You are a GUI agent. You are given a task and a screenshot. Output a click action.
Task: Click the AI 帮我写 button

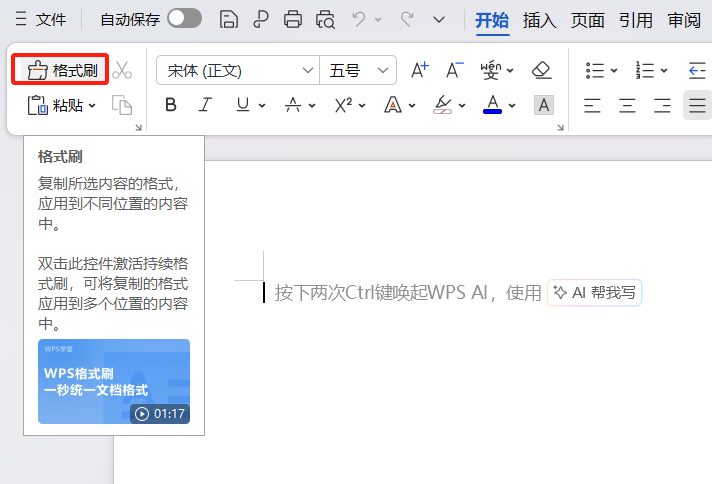(594, 292)
